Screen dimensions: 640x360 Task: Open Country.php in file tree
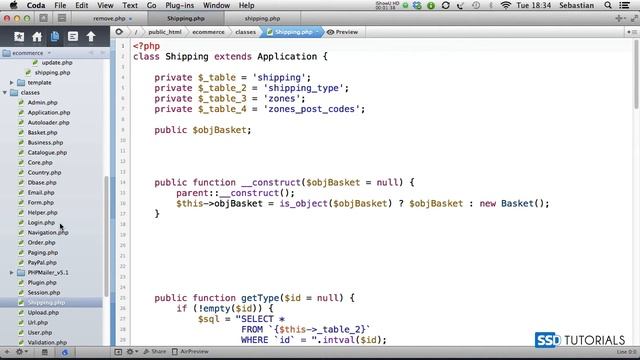(44, 173)
